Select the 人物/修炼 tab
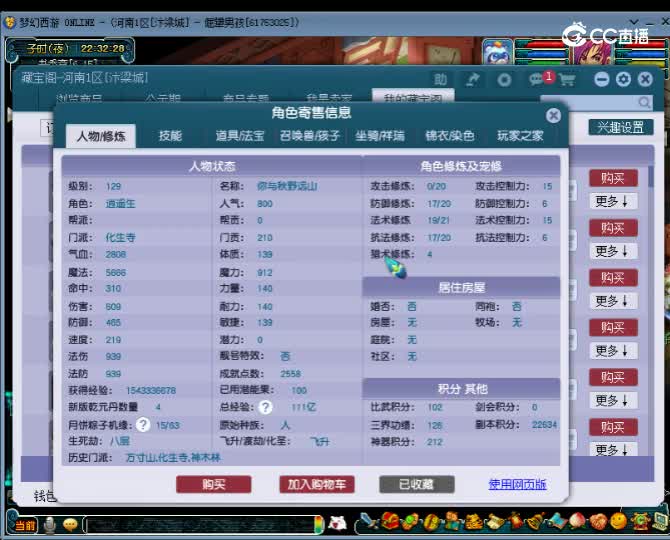 [x=101, y=136]
